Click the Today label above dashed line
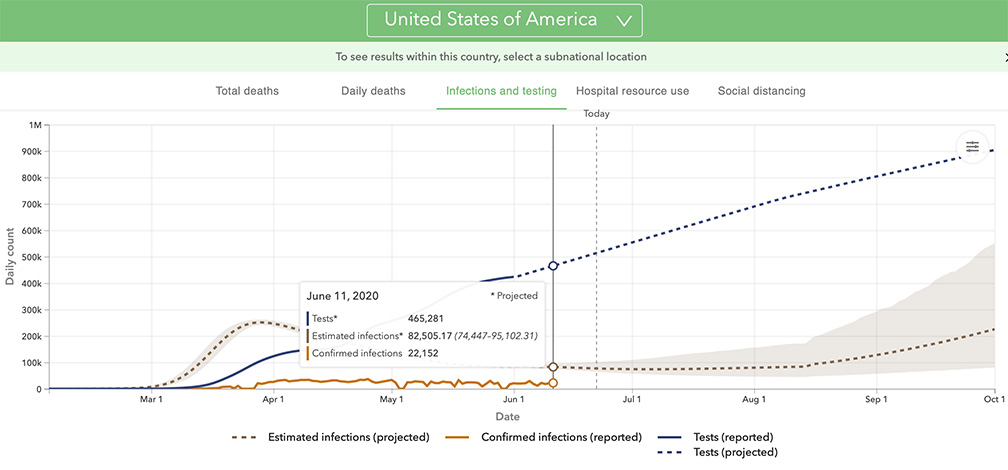Screen dimensions: 1008x470 point(597,114)
